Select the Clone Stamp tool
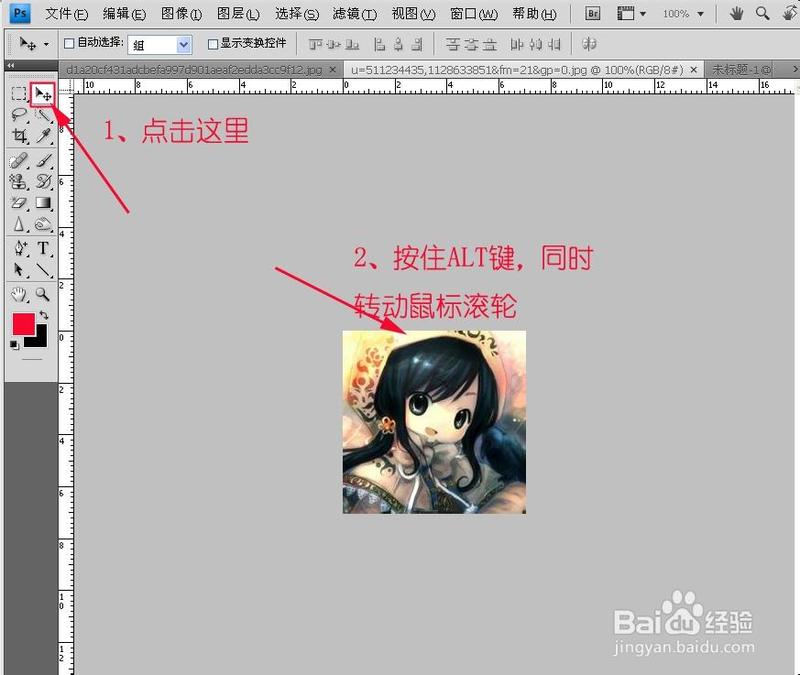The width and height of the screenshot is (800, 675). coord(19,182)
